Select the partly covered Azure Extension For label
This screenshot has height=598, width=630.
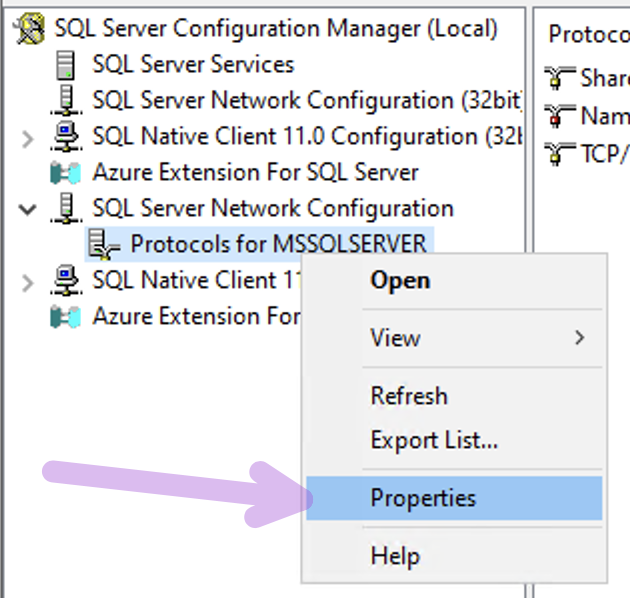point(196,316)
